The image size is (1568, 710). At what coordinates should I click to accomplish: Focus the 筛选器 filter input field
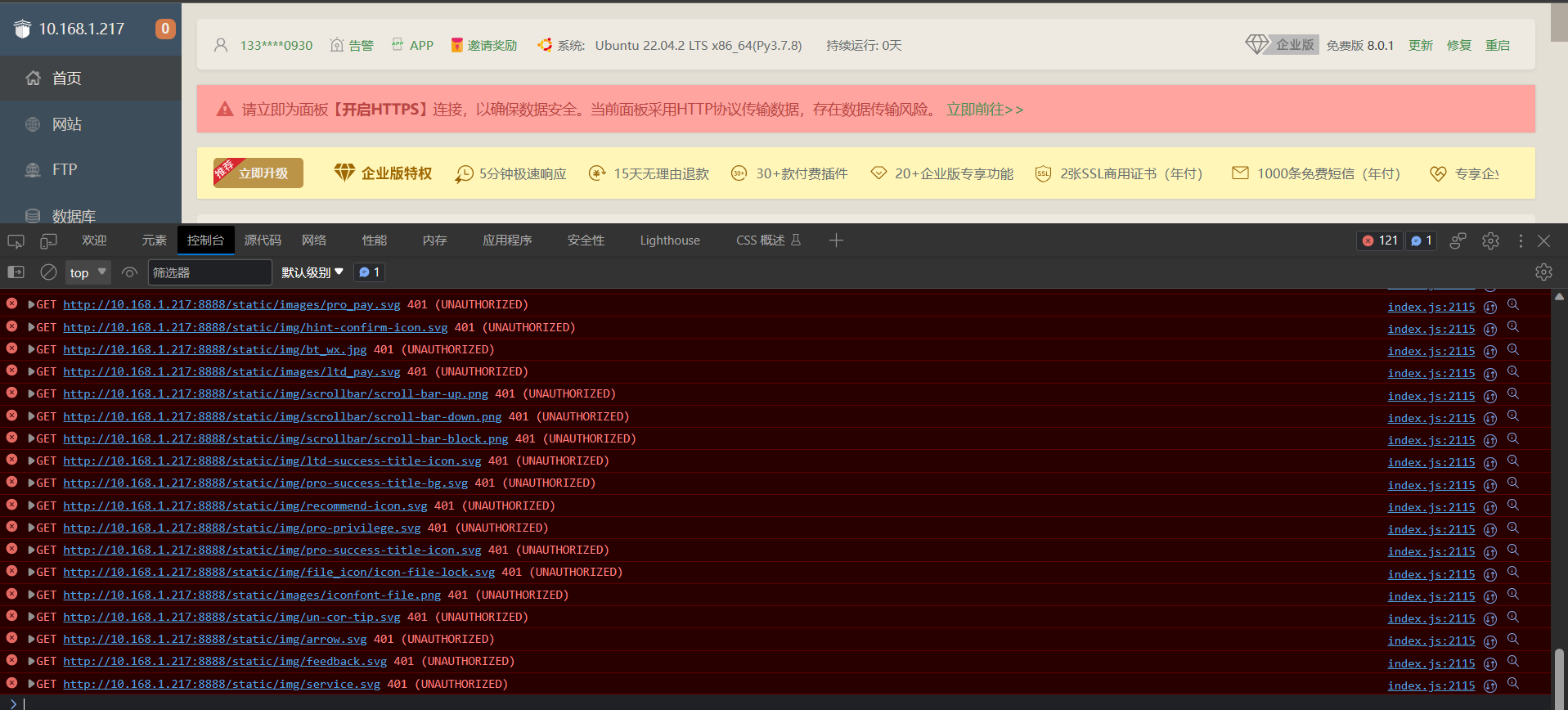coord(209,272)
